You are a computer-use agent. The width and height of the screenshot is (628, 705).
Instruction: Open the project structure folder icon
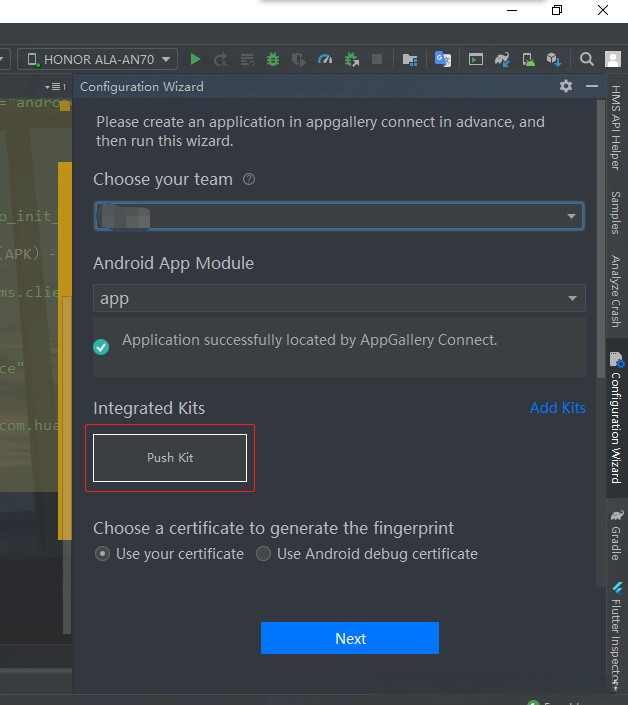coord(410,59)
